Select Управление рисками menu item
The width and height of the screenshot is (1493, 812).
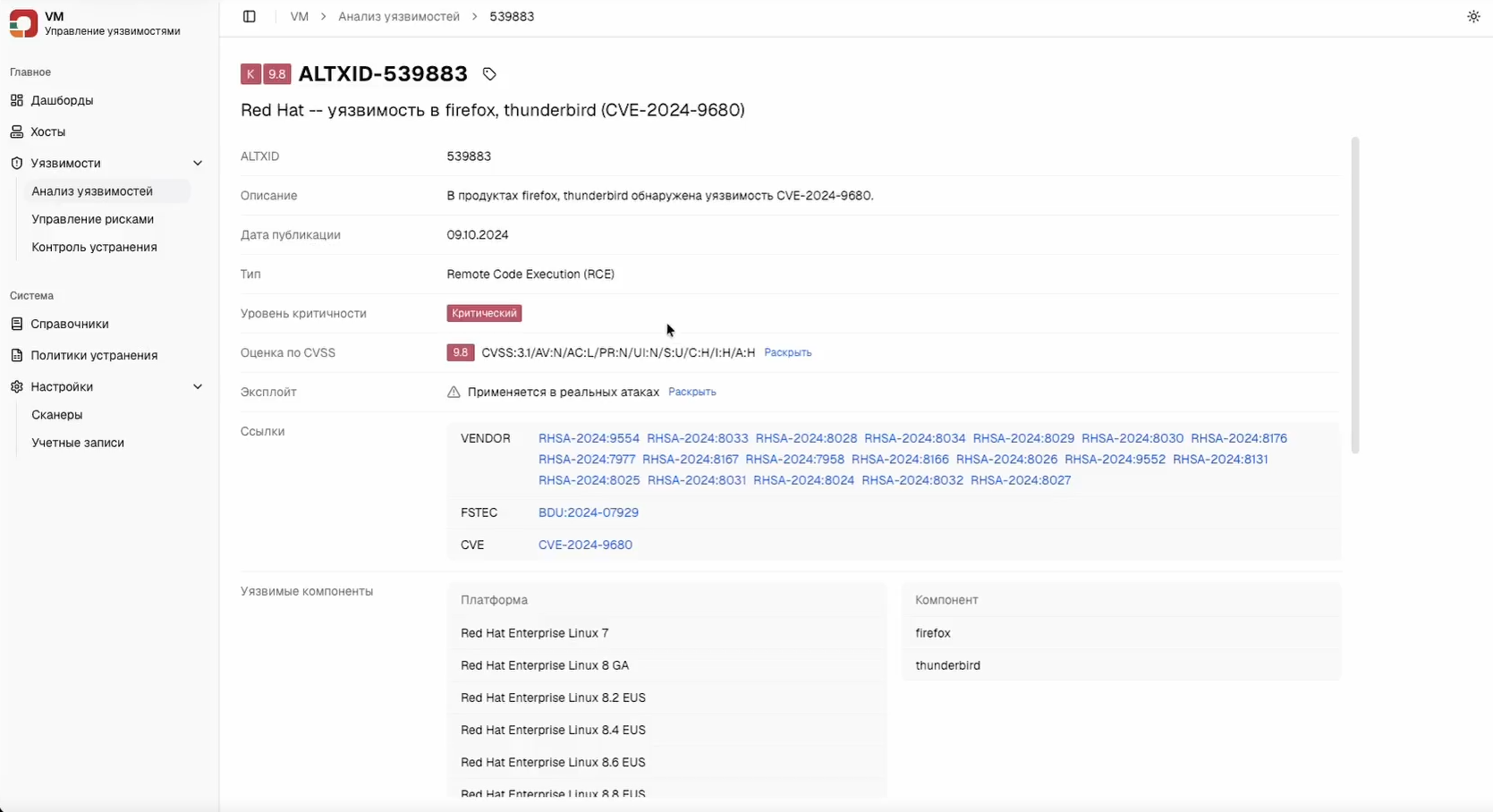coord(92,219)
